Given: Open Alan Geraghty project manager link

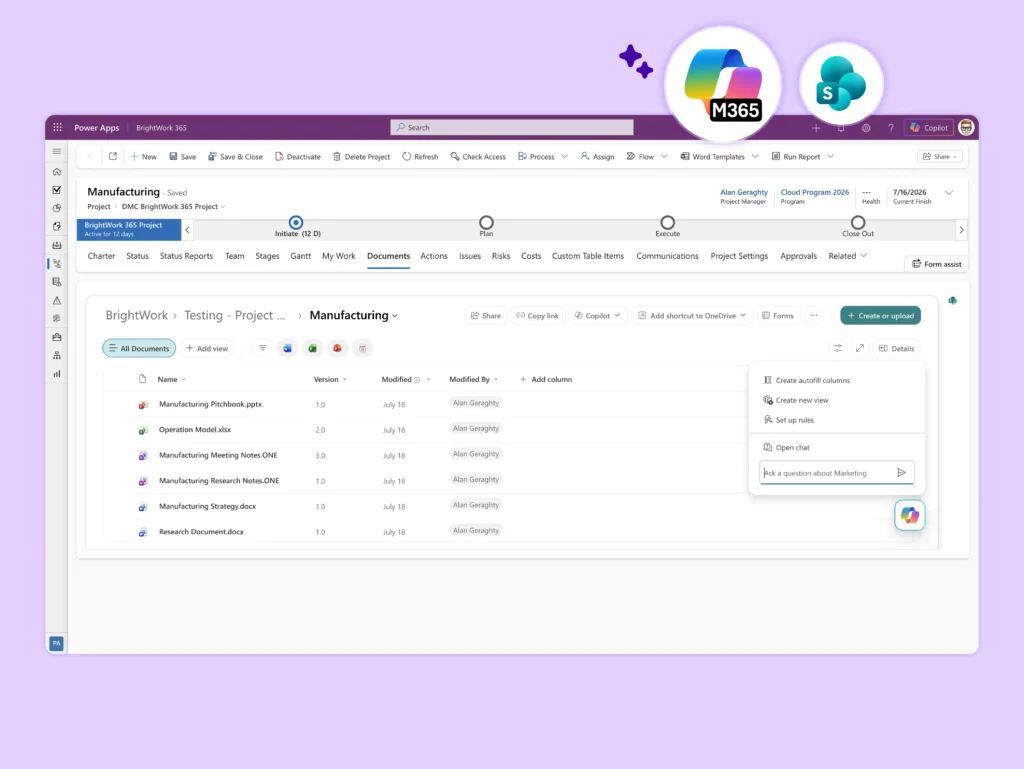Looking at the screenshot, I should [x=743, y=192].
